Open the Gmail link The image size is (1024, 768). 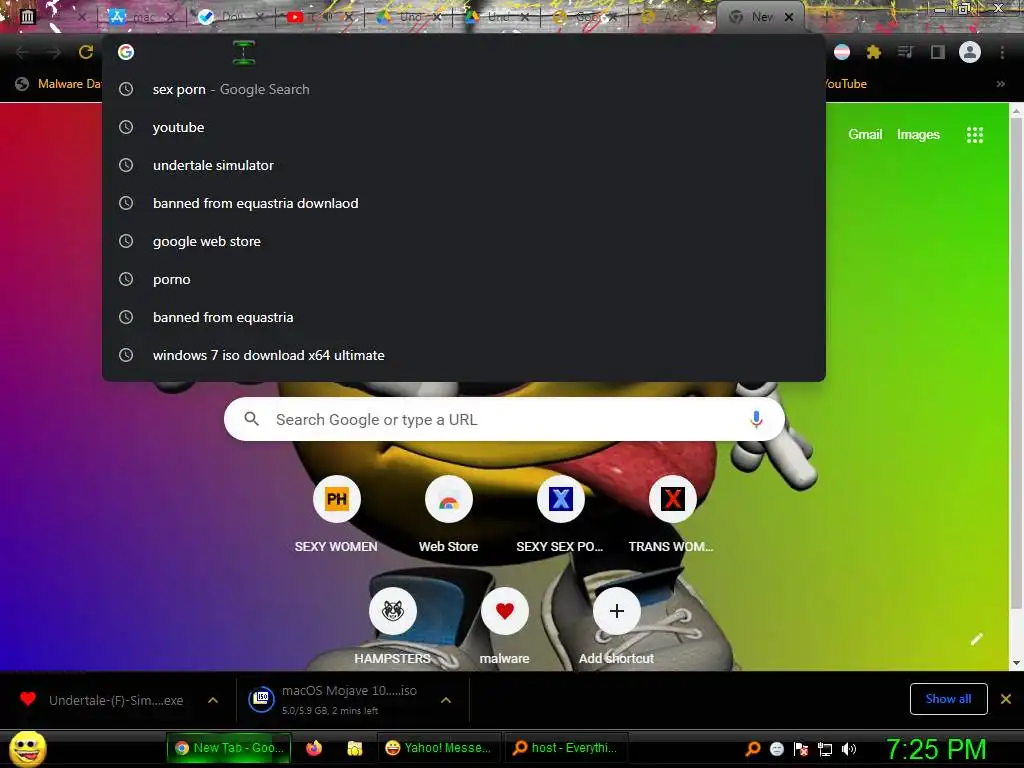[x=865, y=135]
